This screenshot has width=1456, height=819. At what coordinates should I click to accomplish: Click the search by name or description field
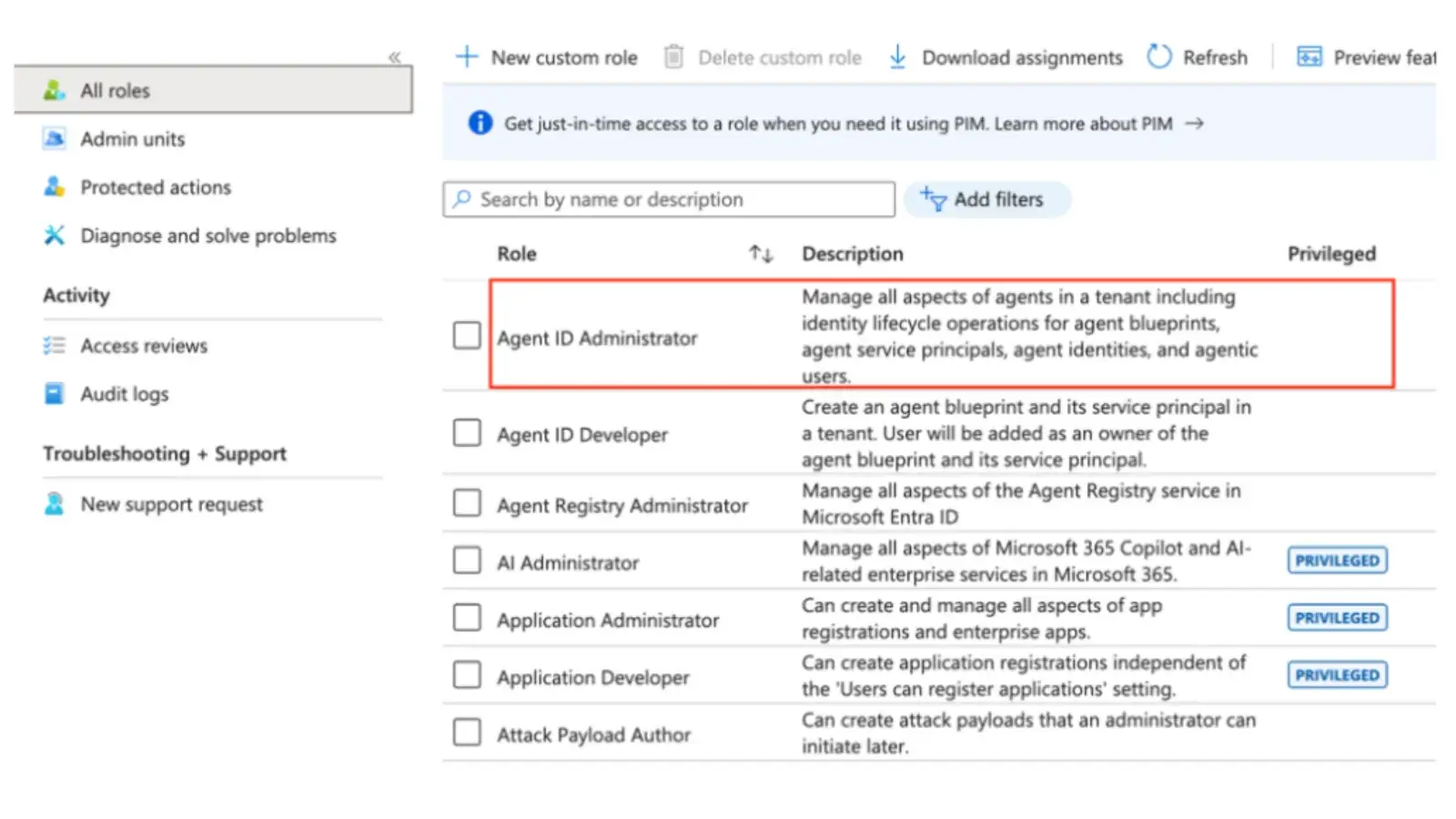click(x=668, y=199)
